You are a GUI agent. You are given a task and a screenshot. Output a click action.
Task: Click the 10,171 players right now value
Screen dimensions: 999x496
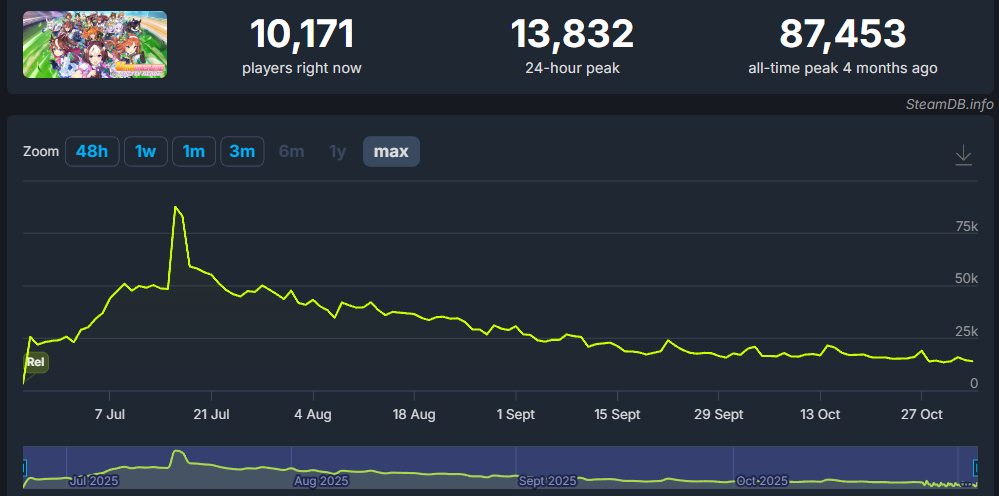click(x=302, y=34)
